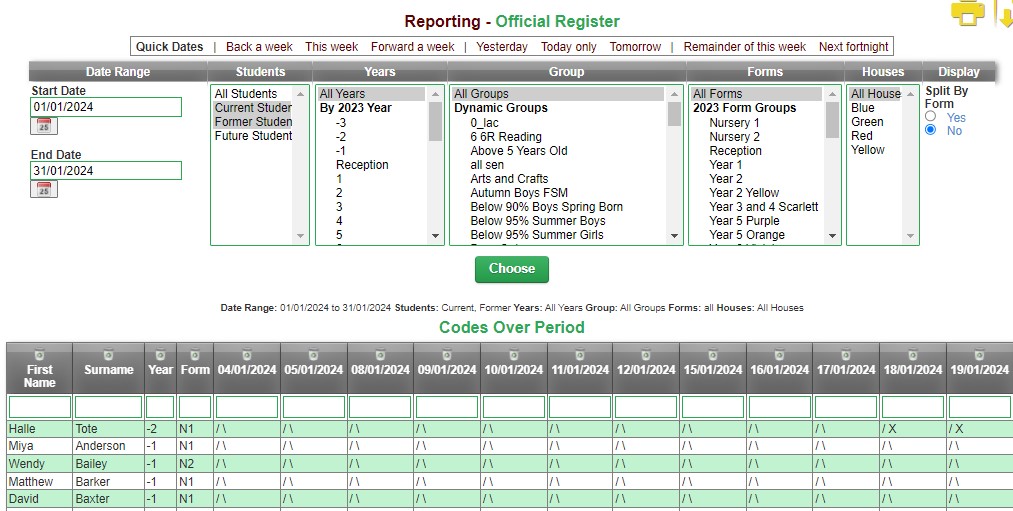The height and width of the screenshot is (511, 1013).
Task: Select Blue house
Action: (875, 108)
